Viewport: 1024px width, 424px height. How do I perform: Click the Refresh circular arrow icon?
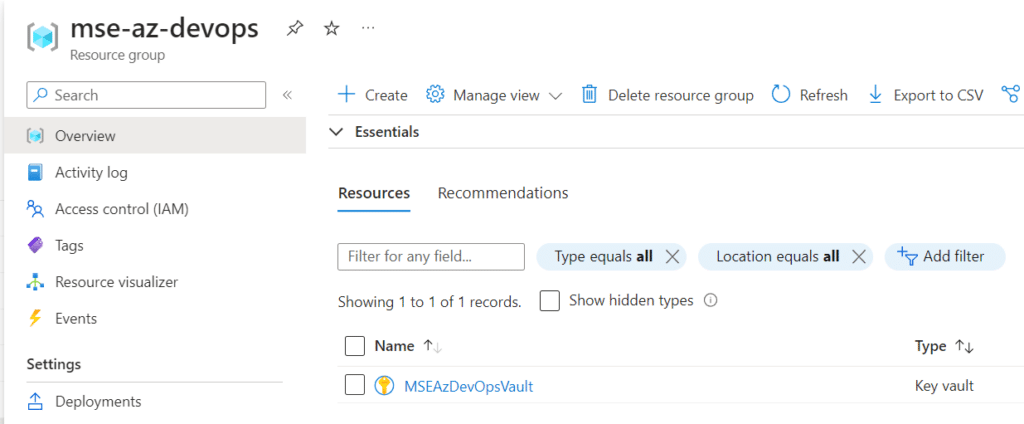pyautogui.click(x=781, y=95)
